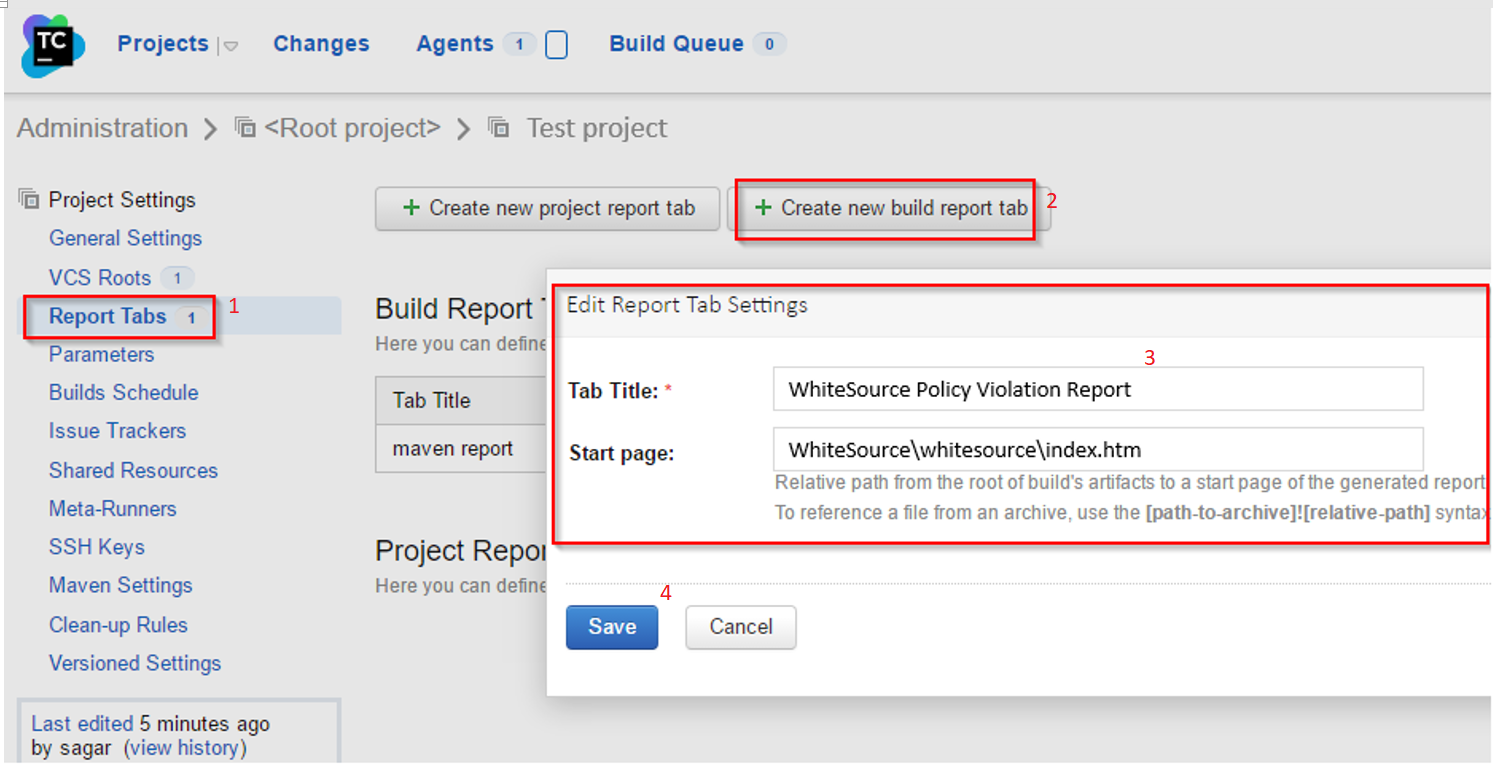Click the TeamCity logo icon

[x=52, y=45]
